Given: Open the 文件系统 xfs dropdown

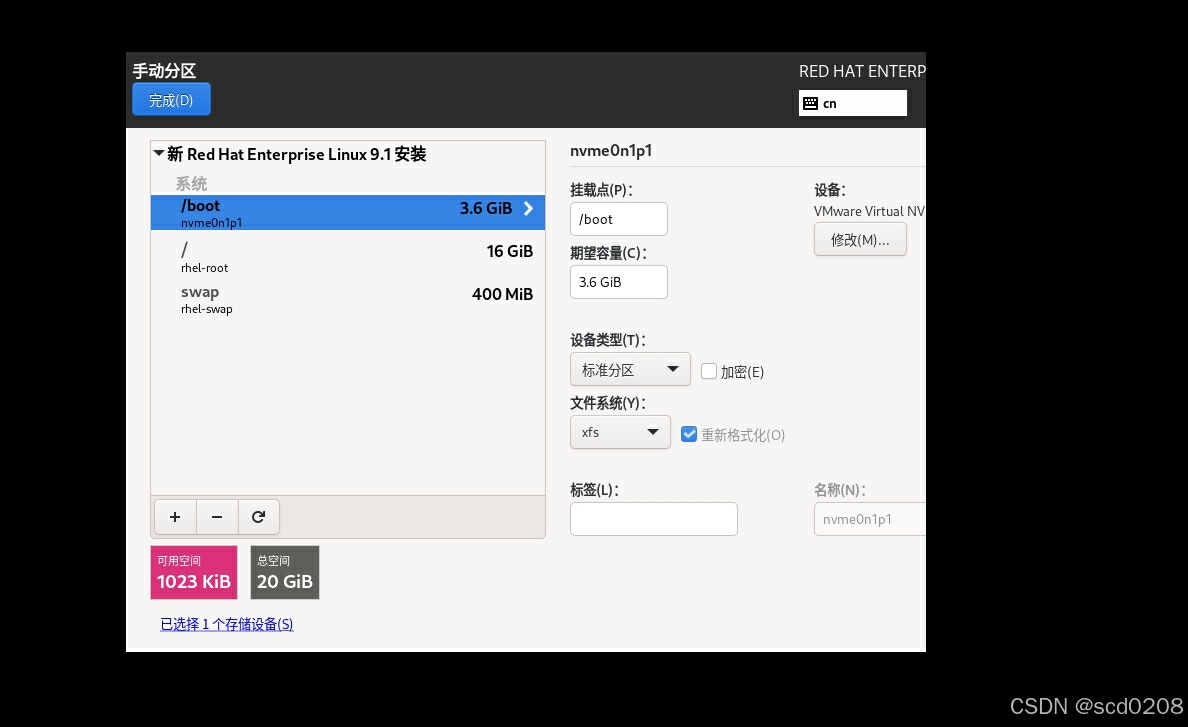Looking at the screenshot, I should 620,432.
